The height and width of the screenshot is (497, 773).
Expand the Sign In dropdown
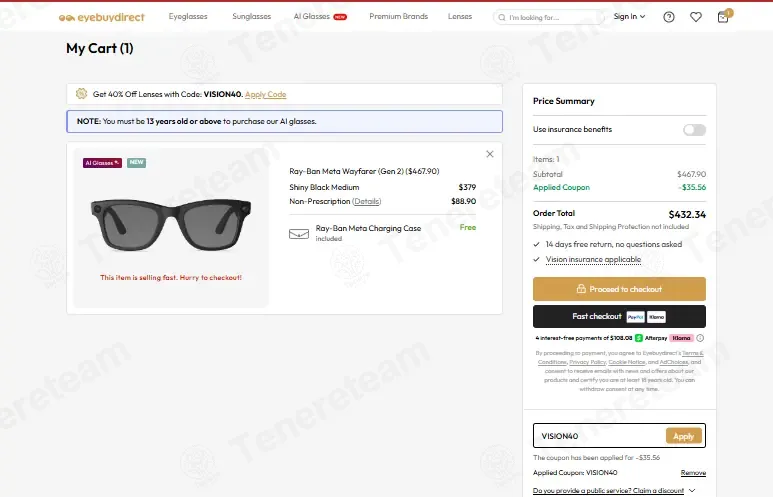click(x=629, y=17)
